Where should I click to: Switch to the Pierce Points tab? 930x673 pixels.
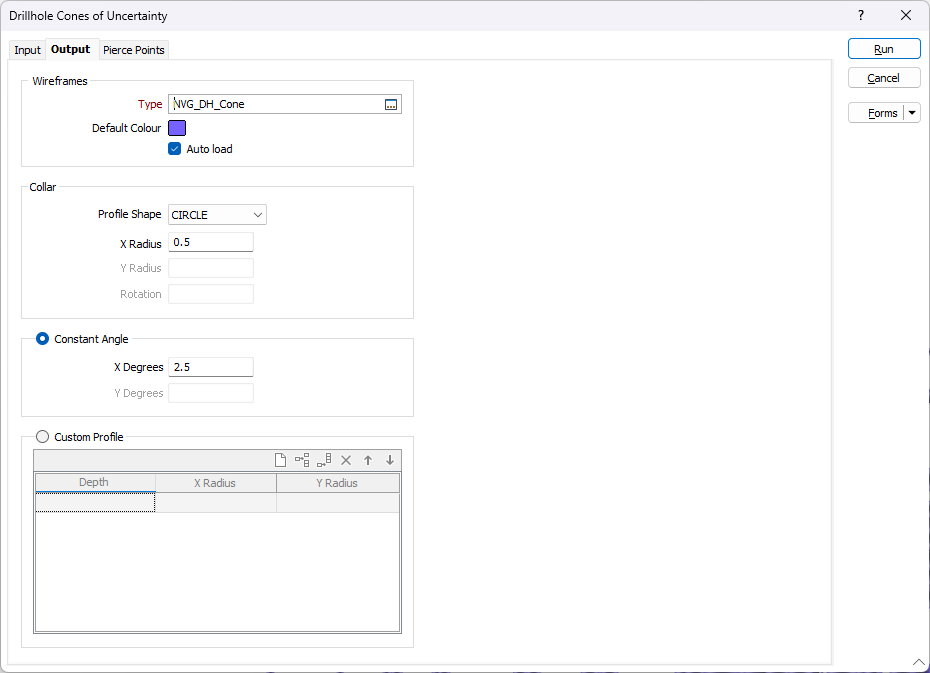pos(134,50)
